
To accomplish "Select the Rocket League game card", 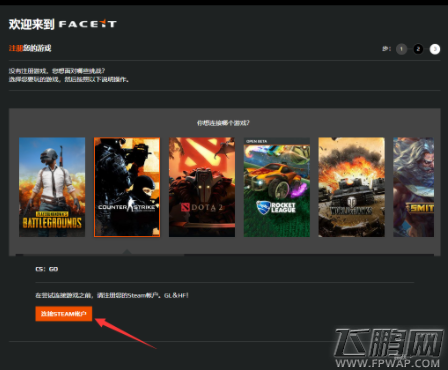I will pos(277,187).
